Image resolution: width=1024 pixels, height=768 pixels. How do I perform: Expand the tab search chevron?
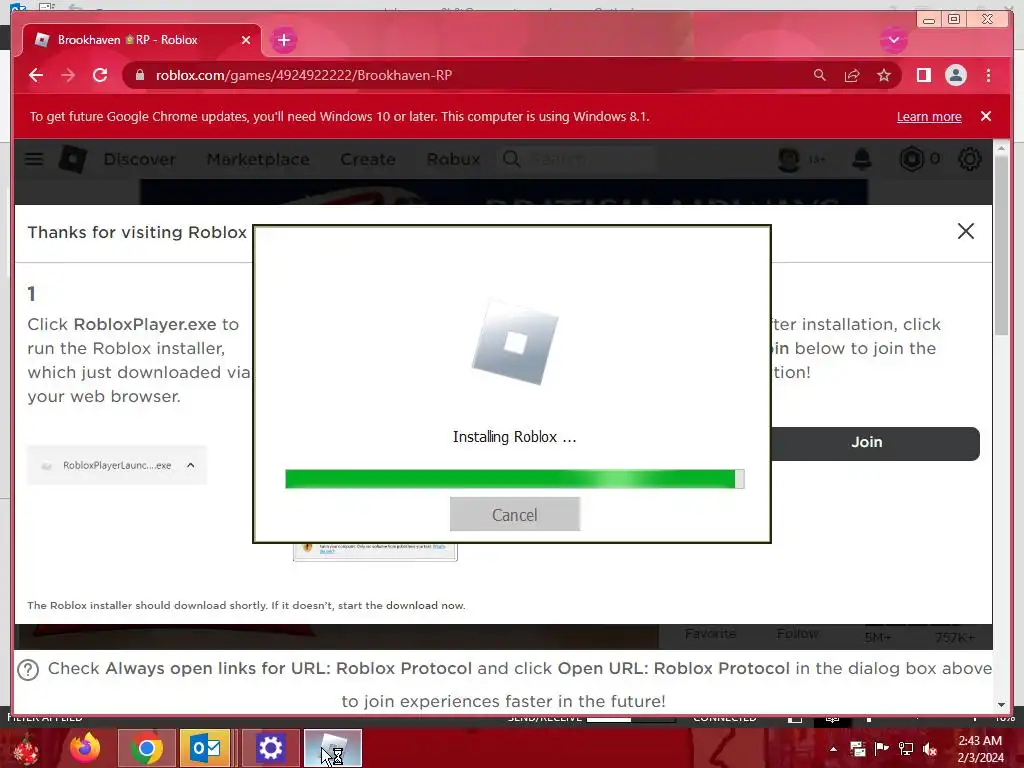[x=893, y=40]
